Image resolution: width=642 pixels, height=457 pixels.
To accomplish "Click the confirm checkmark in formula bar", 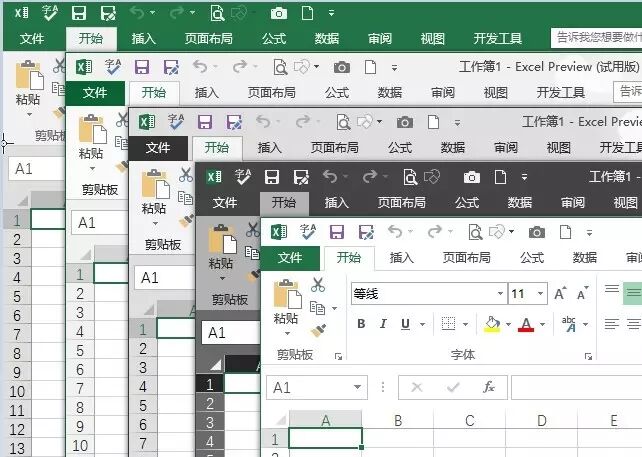I will 453,387.
